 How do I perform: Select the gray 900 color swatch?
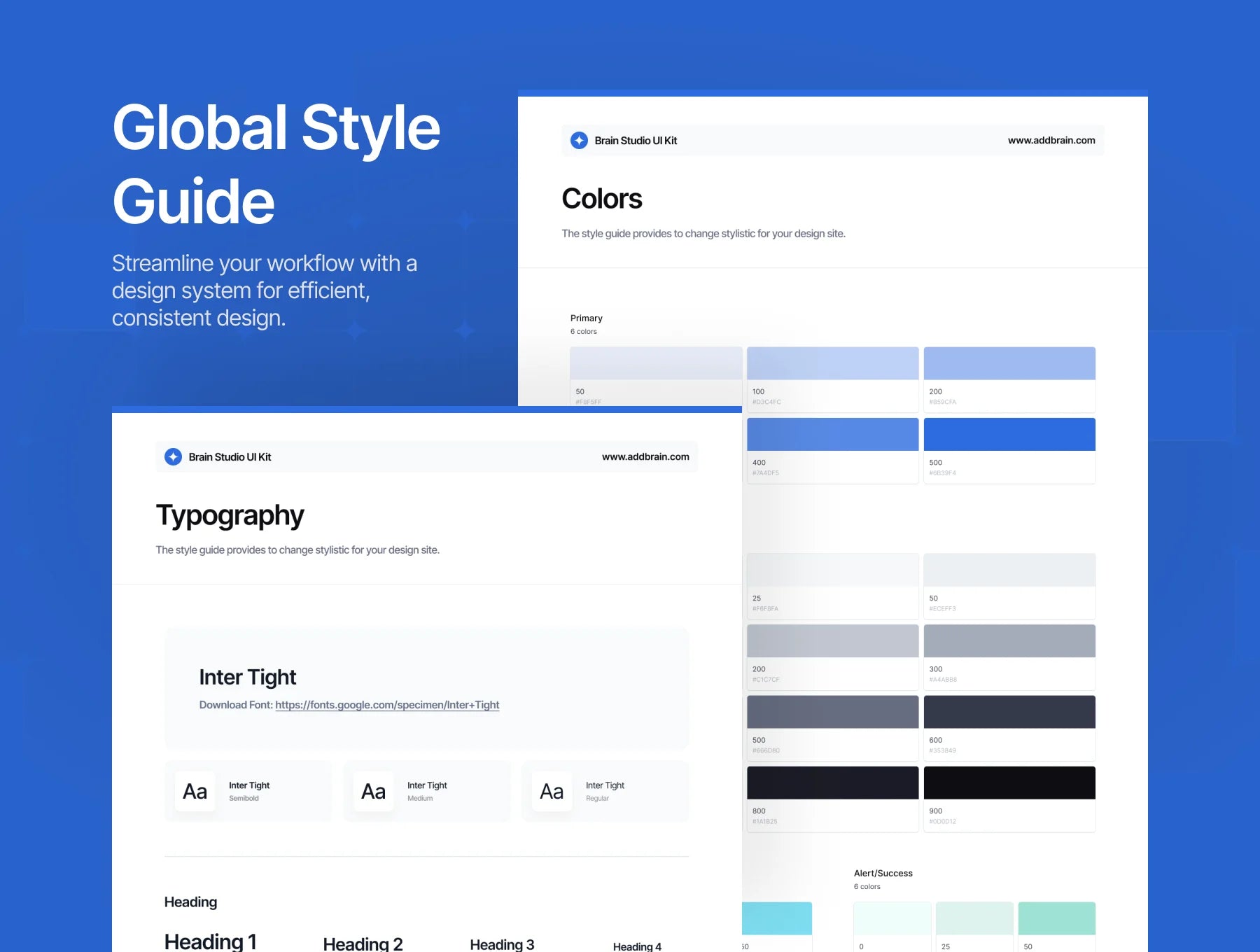point(1009,782)
